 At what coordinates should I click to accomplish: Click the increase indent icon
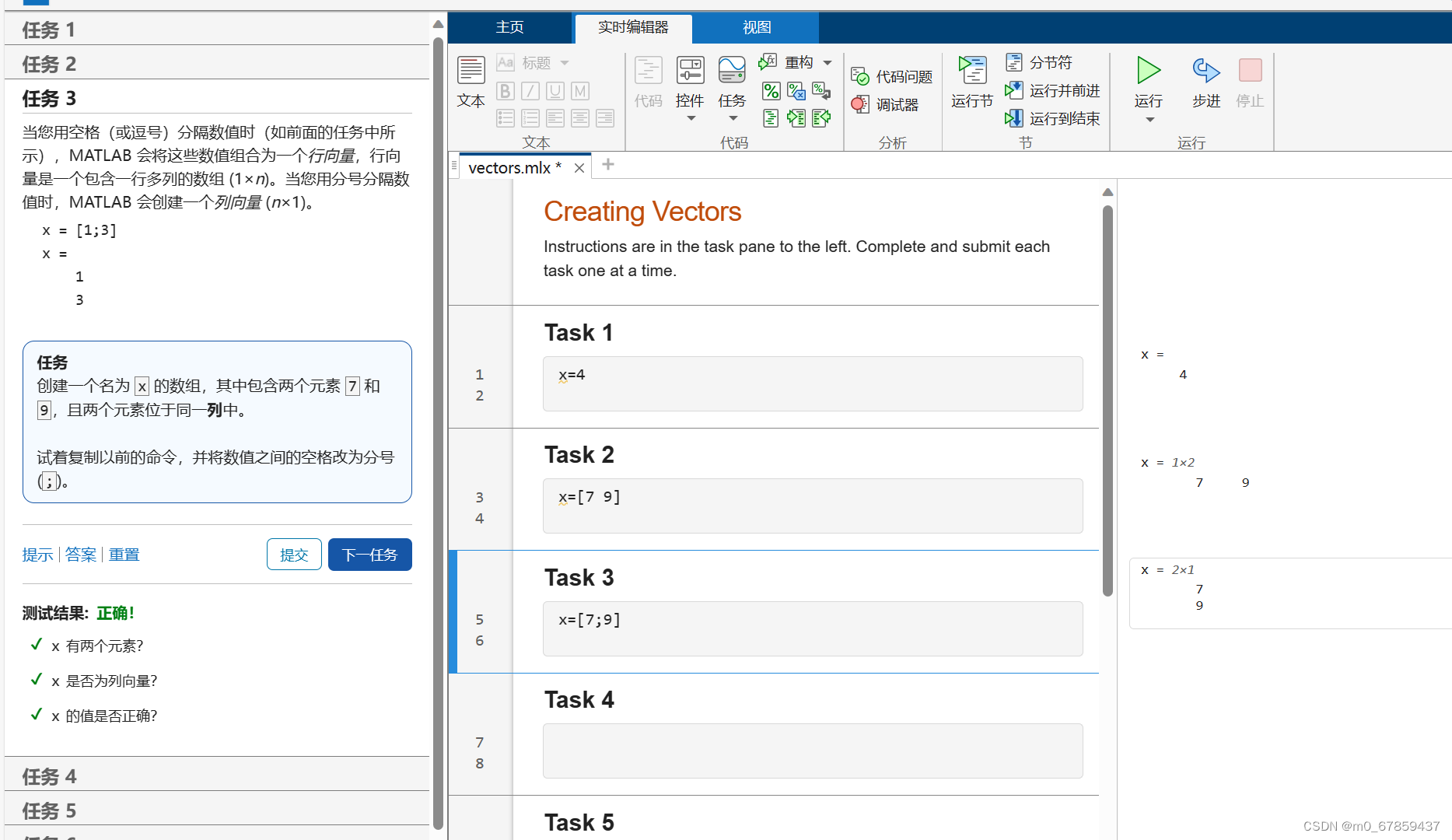796,117
